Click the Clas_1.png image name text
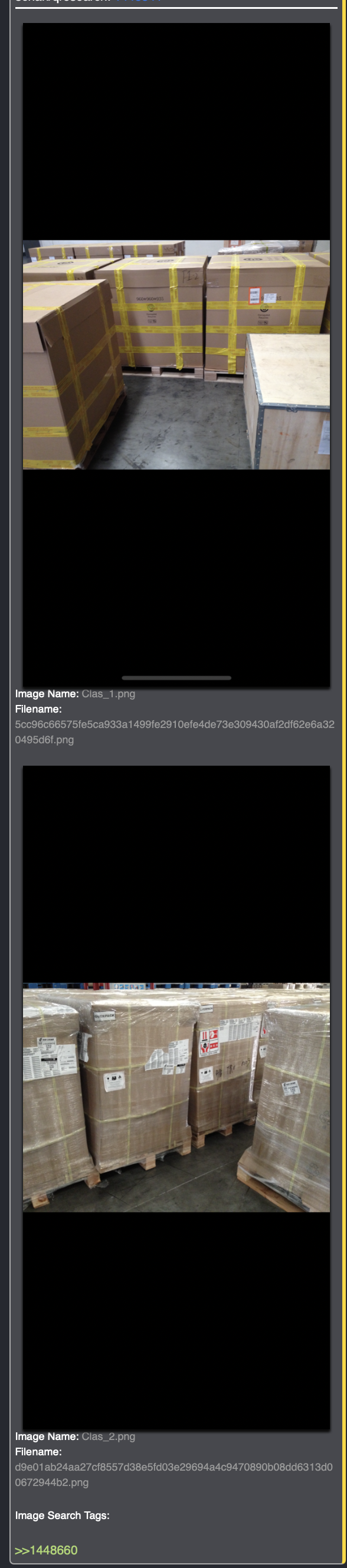 tap(109, 694)
